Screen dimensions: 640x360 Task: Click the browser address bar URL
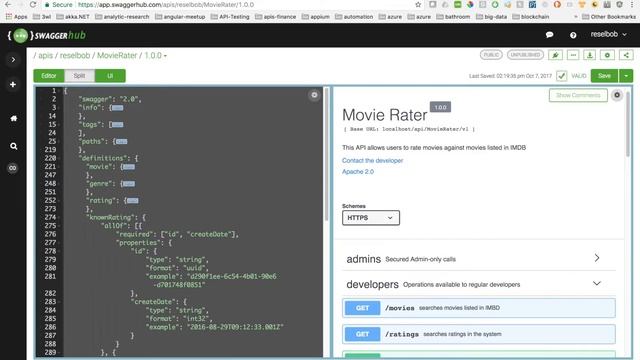point(166,4)
